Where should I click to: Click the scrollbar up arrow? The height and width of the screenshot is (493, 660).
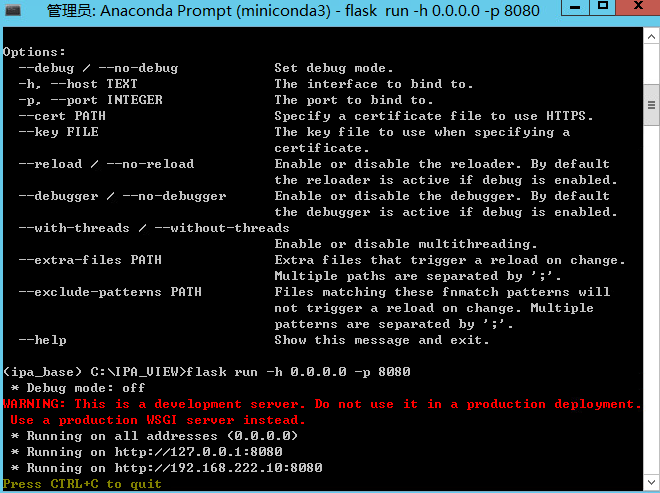click(x=651, y=37)
